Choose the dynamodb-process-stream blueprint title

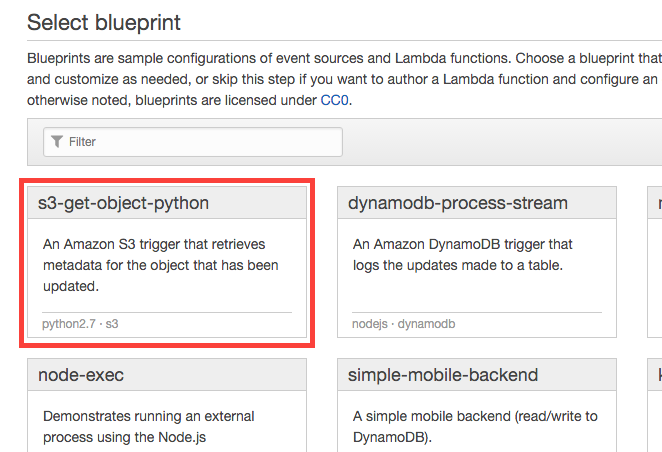tap(457, 203)
